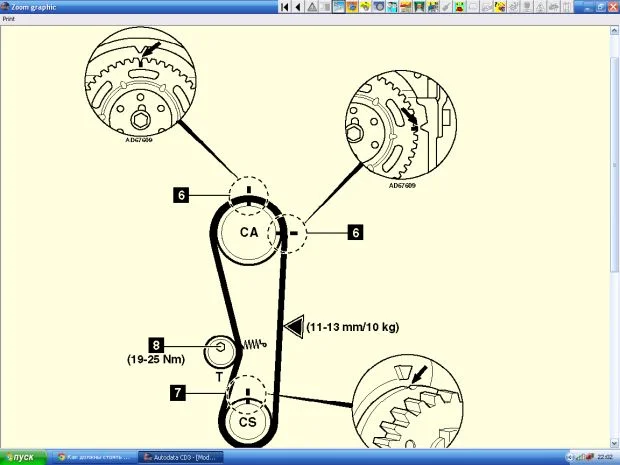Open the пуск Start menu
The width and height of the screenshot is (620, 465).
(19, 457)
